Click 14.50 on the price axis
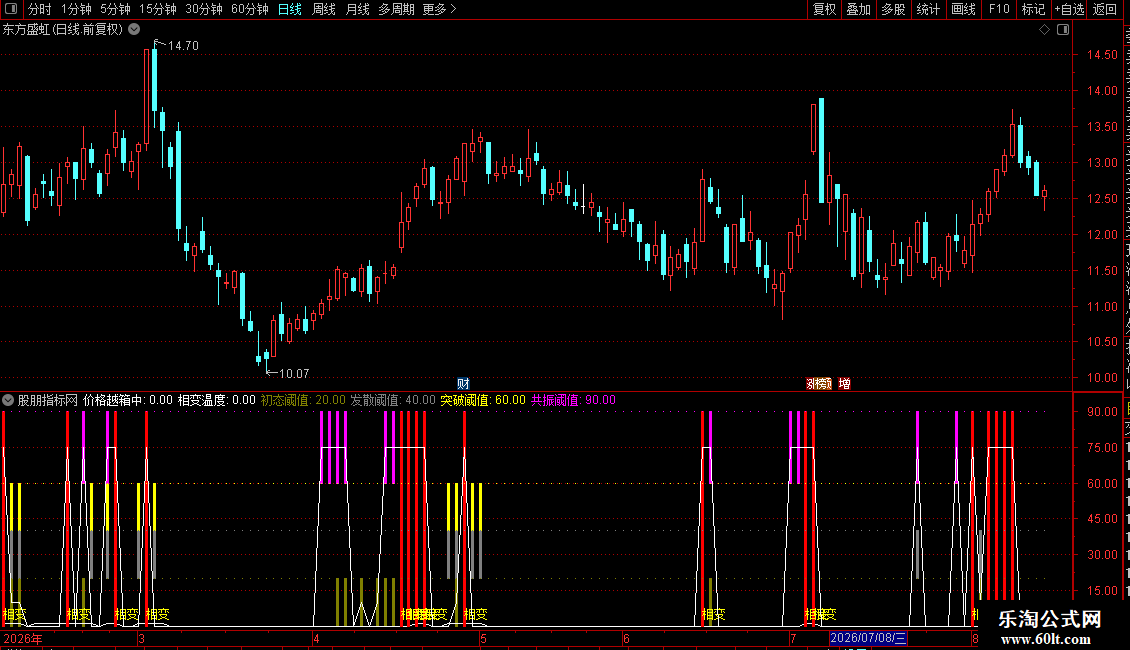The image size is (1130, 650). 1102,55
